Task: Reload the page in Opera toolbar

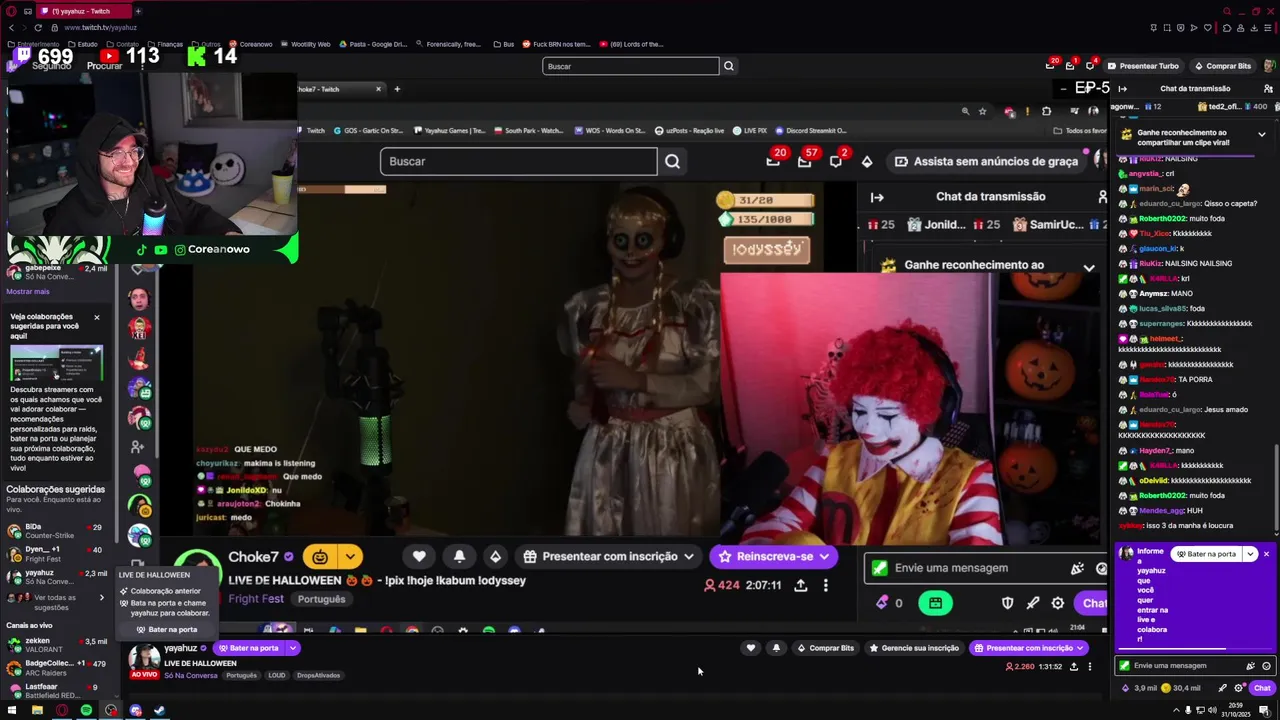Action: click(x=38, y=27)
